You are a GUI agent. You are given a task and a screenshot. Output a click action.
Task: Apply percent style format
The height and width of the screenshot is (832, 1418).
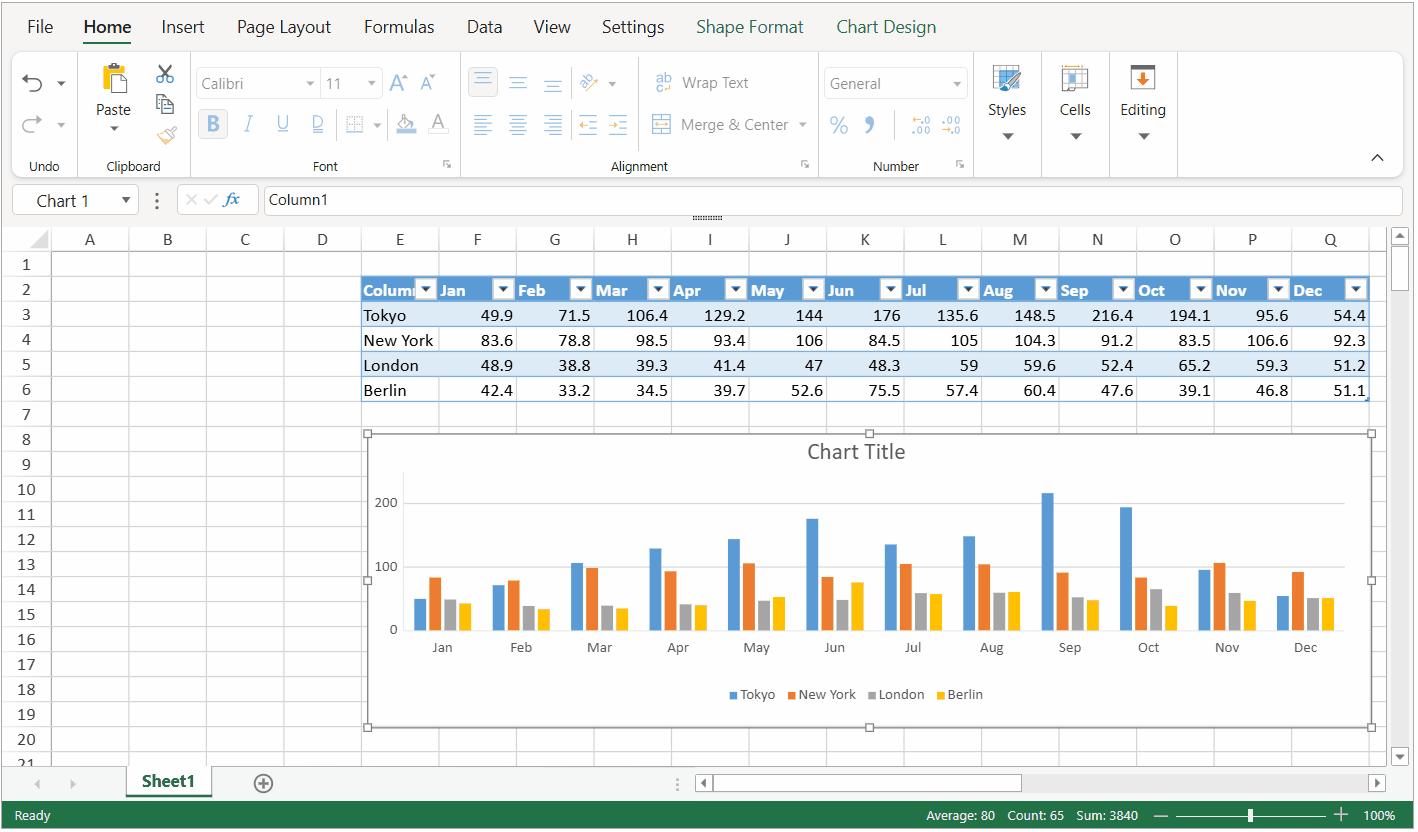(839, 125)
